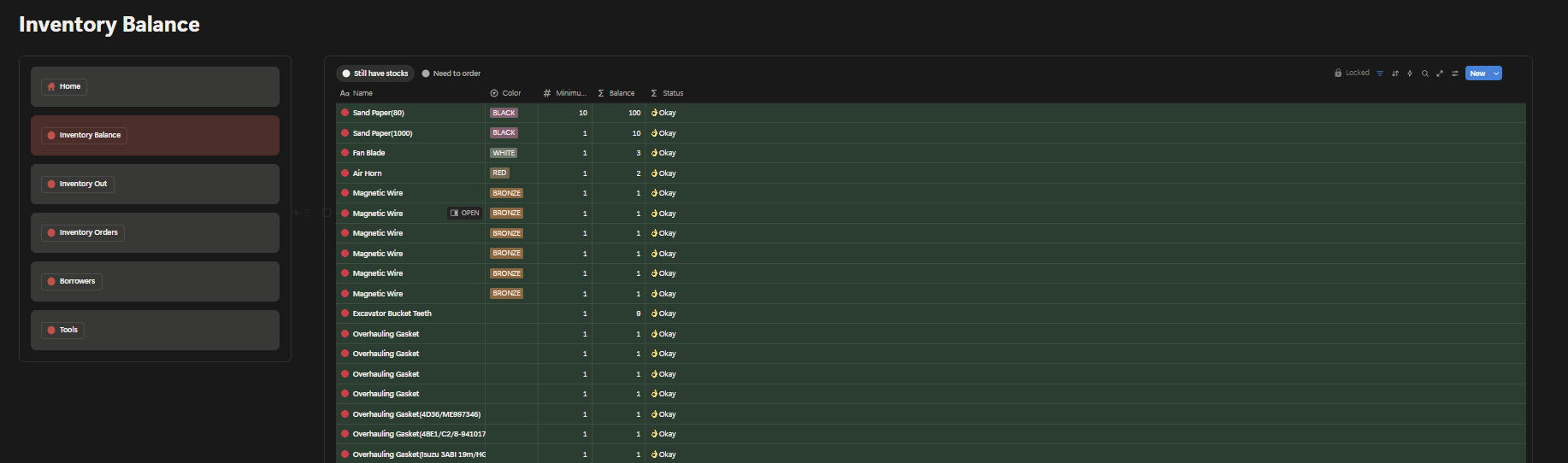Click the Inventory Balance page title
The height and width of the screenshot is (463, 1568).
109,24
